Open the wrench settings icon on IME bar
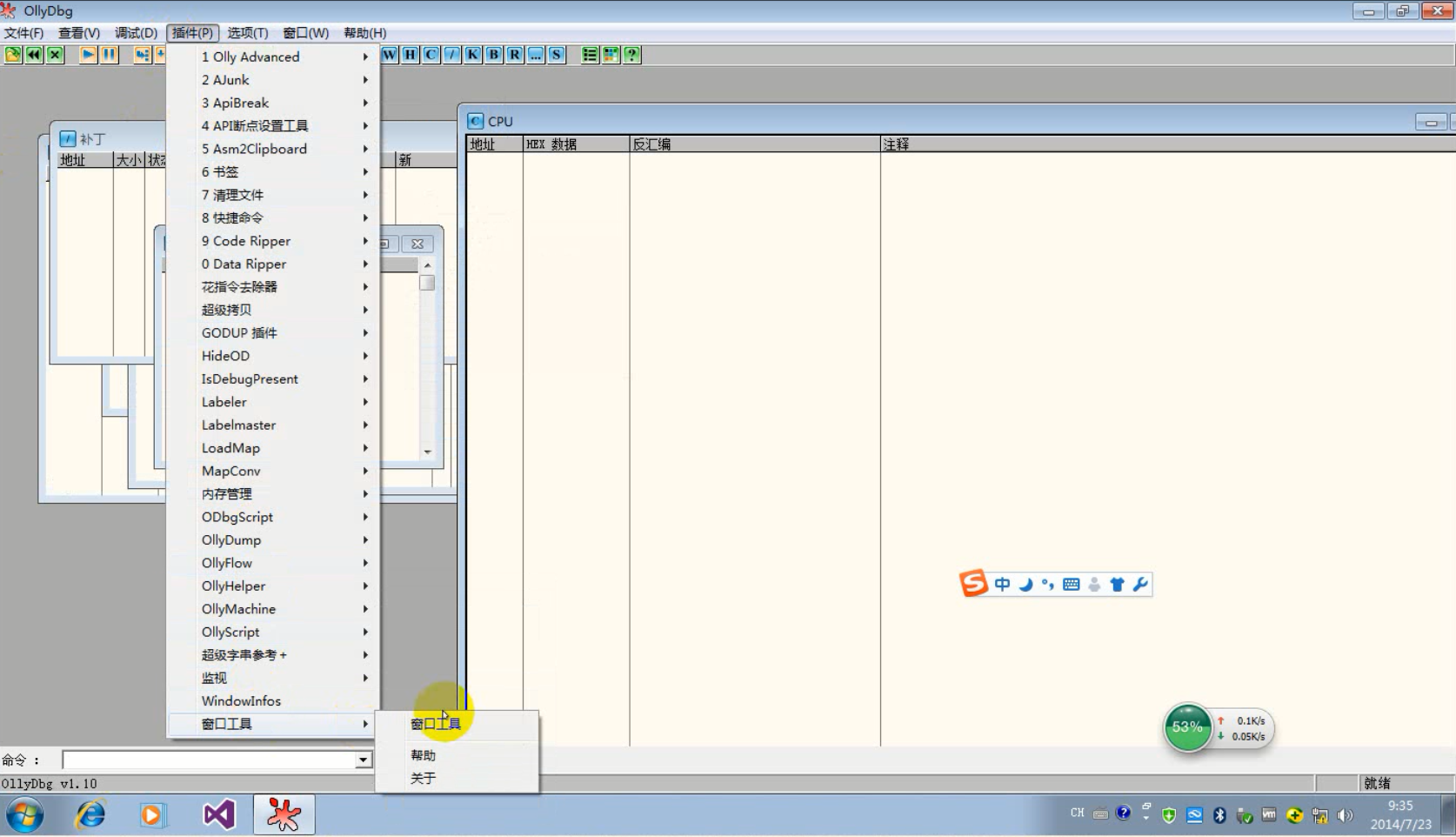 (1140, 585)
